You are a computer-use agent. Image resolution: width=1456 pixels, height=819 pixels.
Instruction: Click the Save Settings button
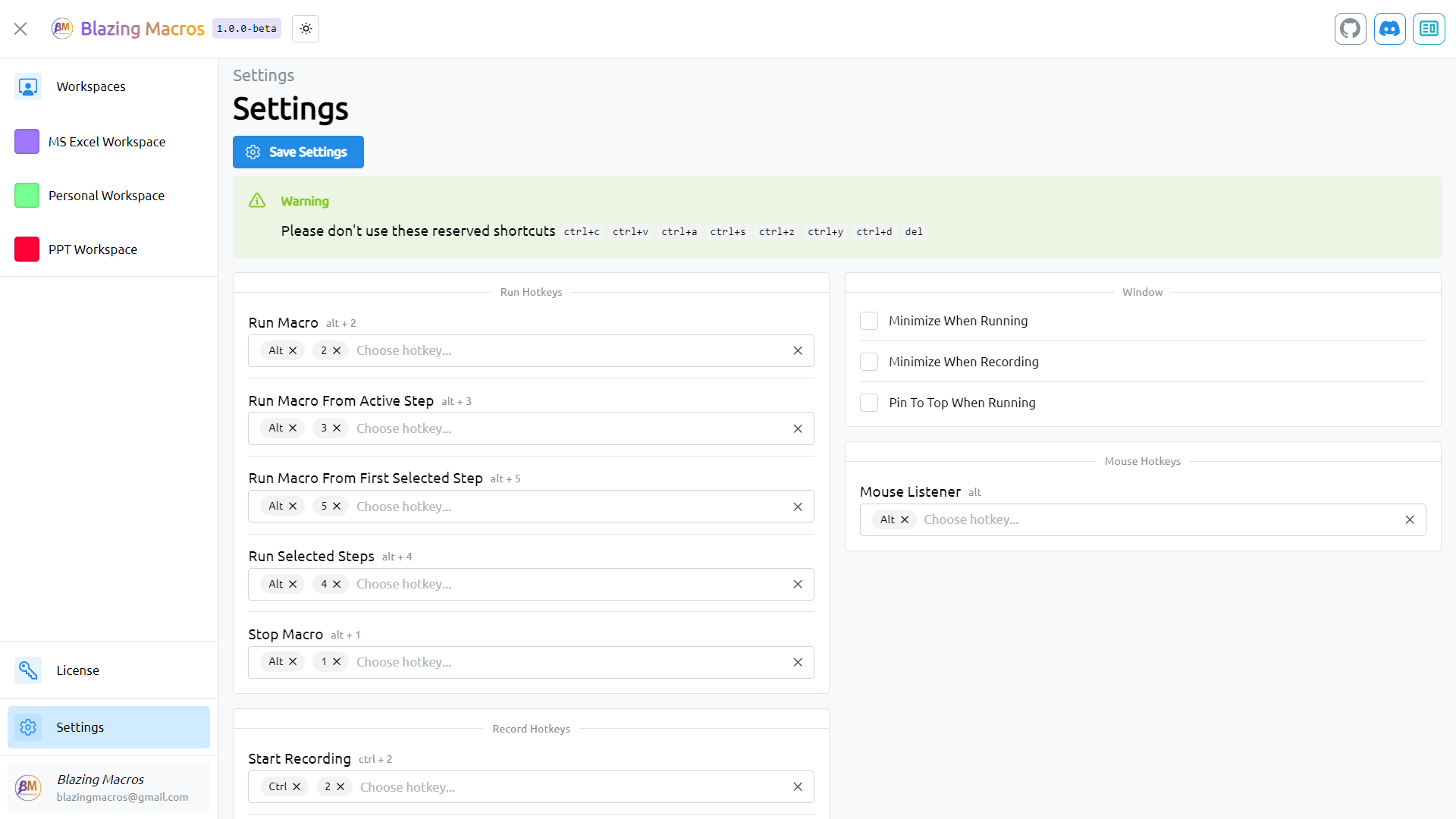tap(298, 152)
